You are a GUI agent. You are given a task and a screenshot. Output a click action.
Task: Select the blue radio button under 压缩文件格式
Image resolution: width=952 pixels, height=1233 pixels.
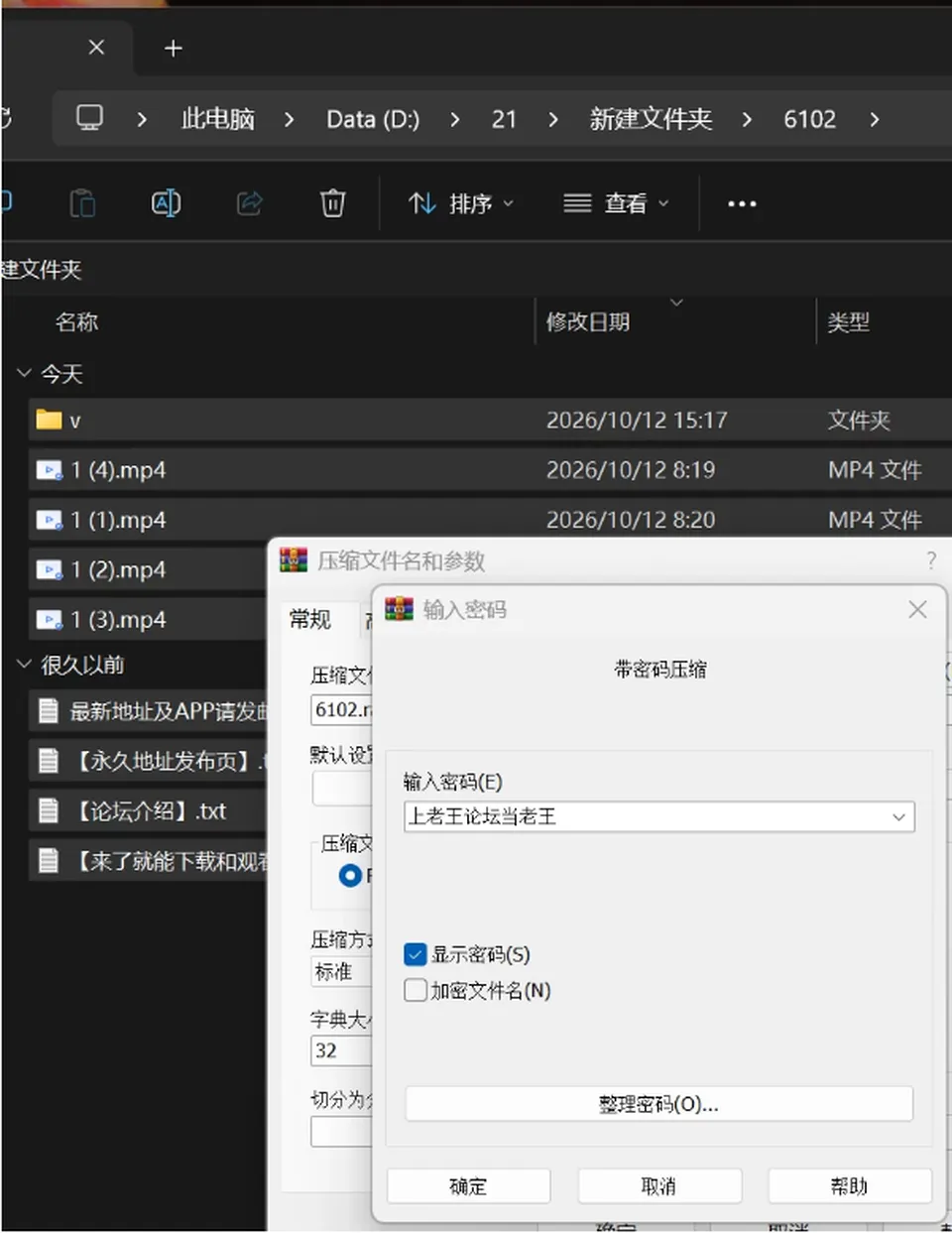pyautogui.click(x=350, y=876)
